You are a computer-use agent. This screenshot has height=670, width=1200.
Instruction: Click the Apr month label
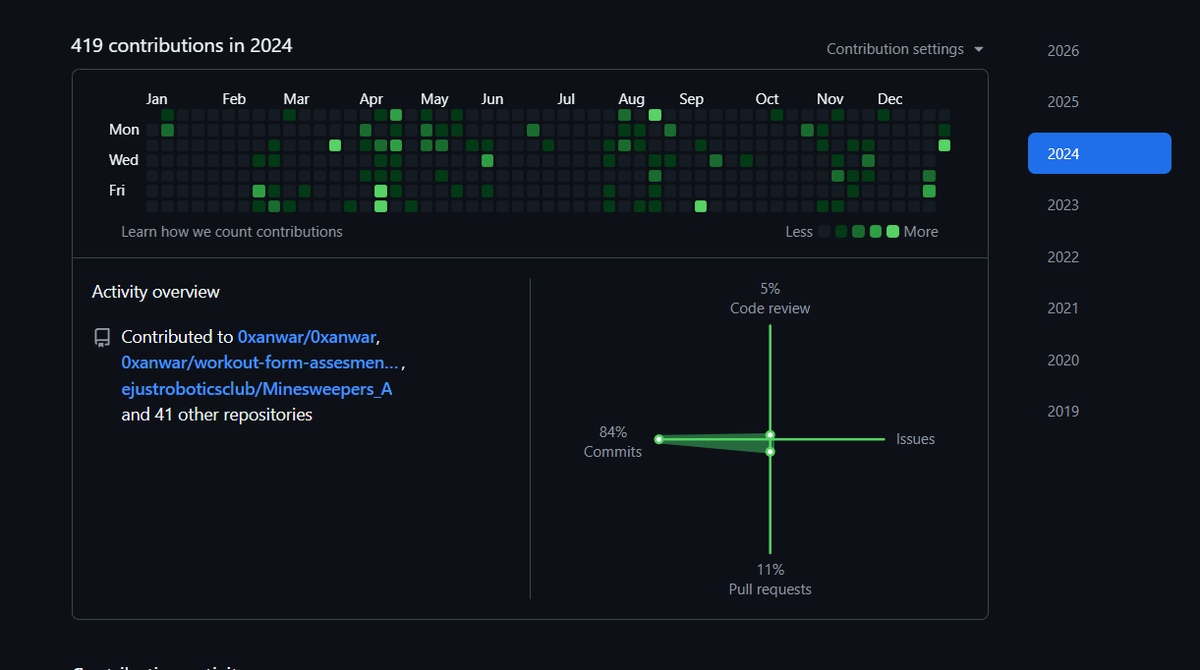tap(371, 99)
